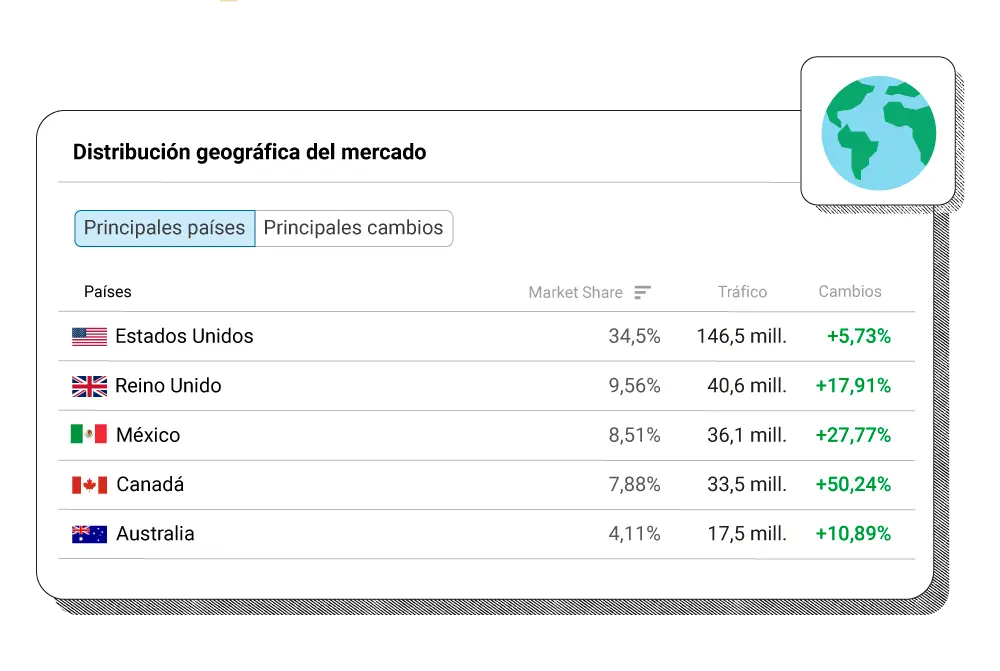Toggle the Tráfico column sort order

point(743,292)
